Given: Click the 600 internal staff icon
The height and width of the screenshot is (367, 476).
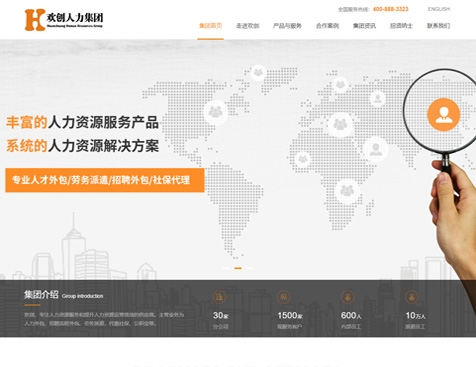Looking at the screenshot, I should [x=348, y=296].
